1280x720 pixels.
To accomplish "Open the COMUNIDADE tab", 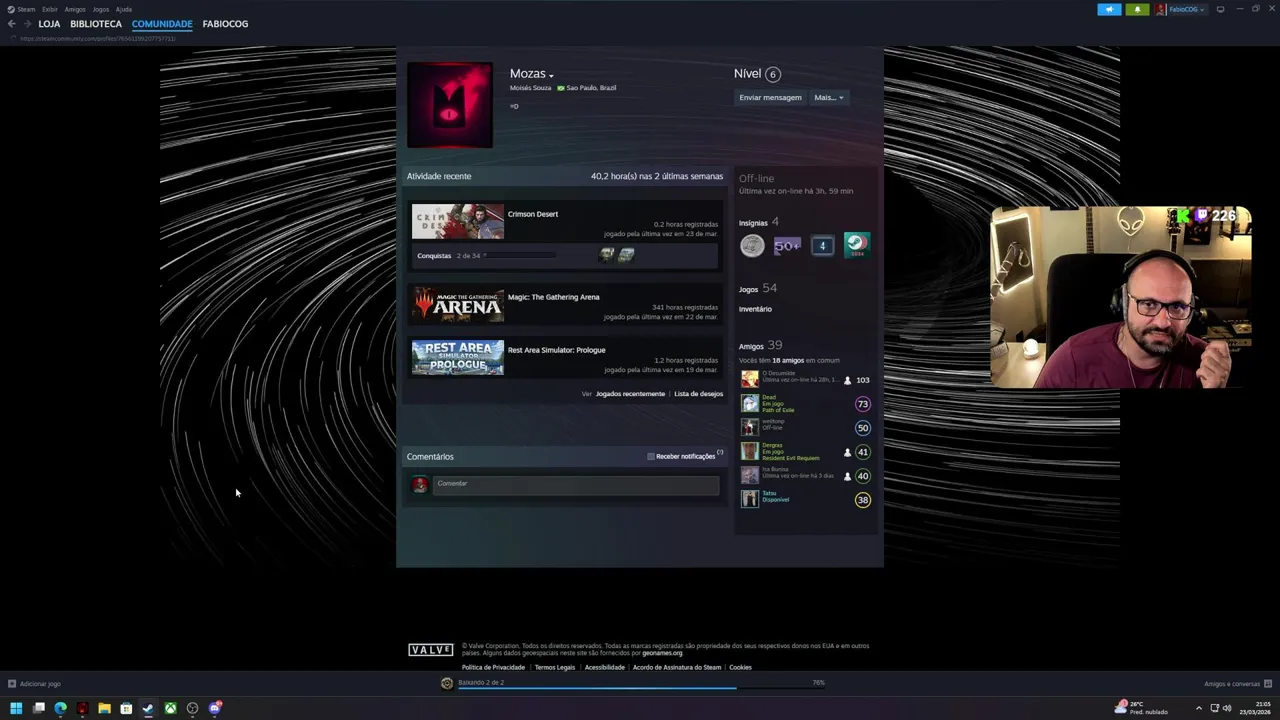I will [162, 24].
